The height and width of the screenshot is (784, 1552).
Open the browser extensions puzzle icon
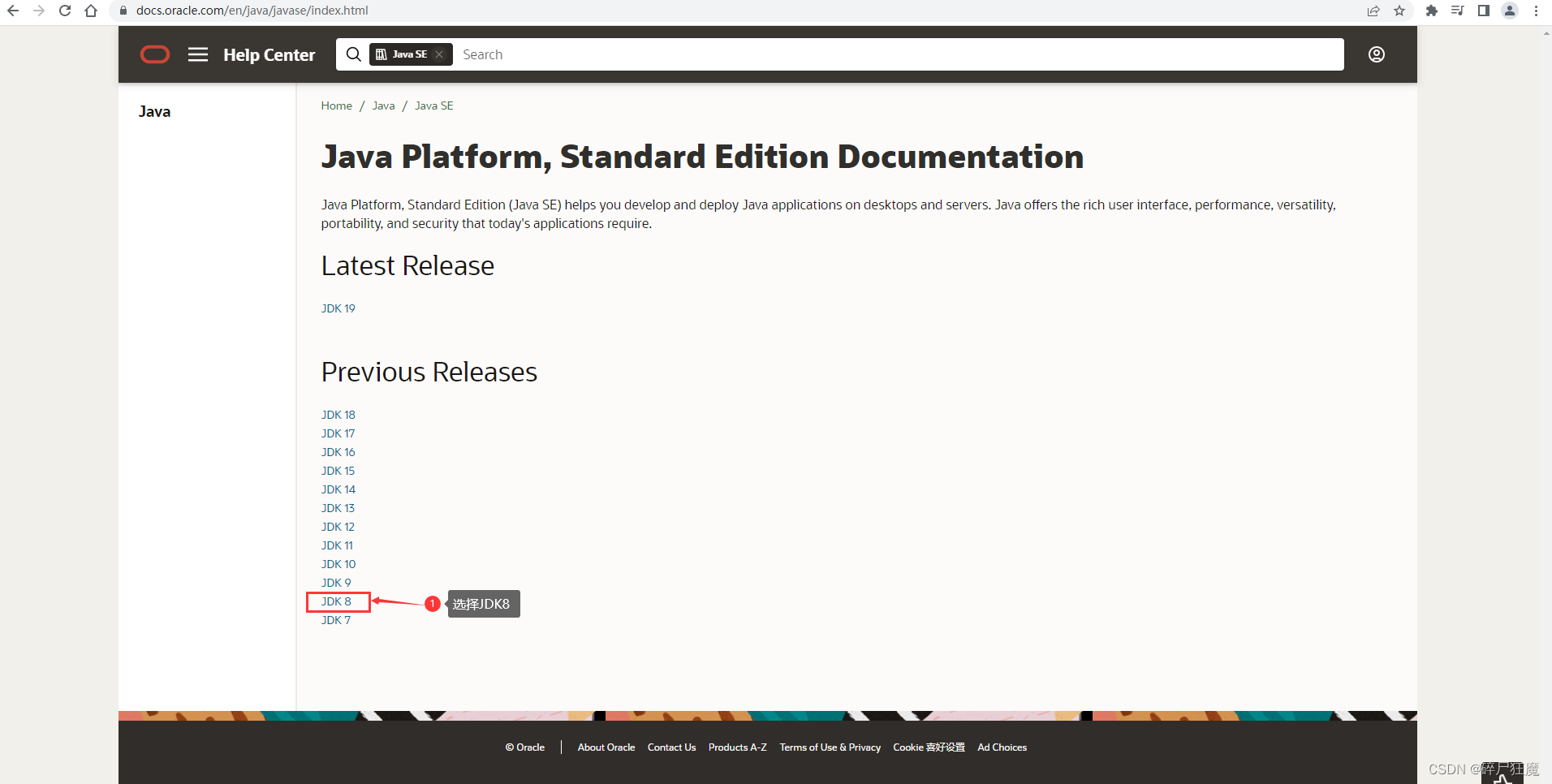(x=1432, y=11)
